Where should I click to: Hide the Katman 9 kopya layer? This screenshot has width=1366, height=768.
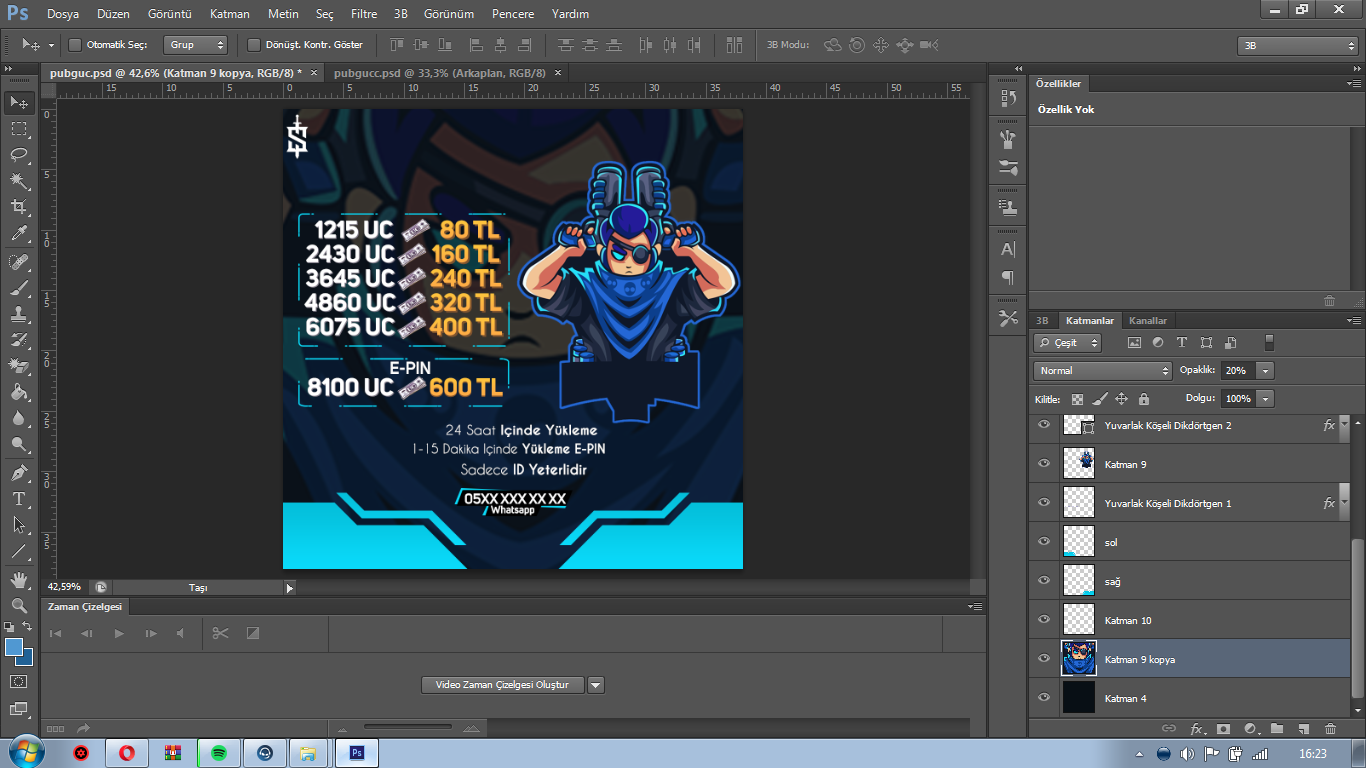(x=1044, y=659)
